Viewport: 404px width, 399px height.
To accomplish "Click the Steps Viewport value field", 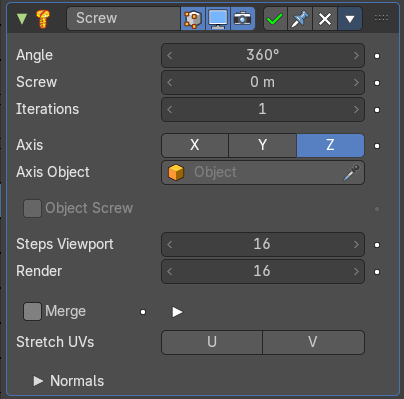I will tap(263, 244).
